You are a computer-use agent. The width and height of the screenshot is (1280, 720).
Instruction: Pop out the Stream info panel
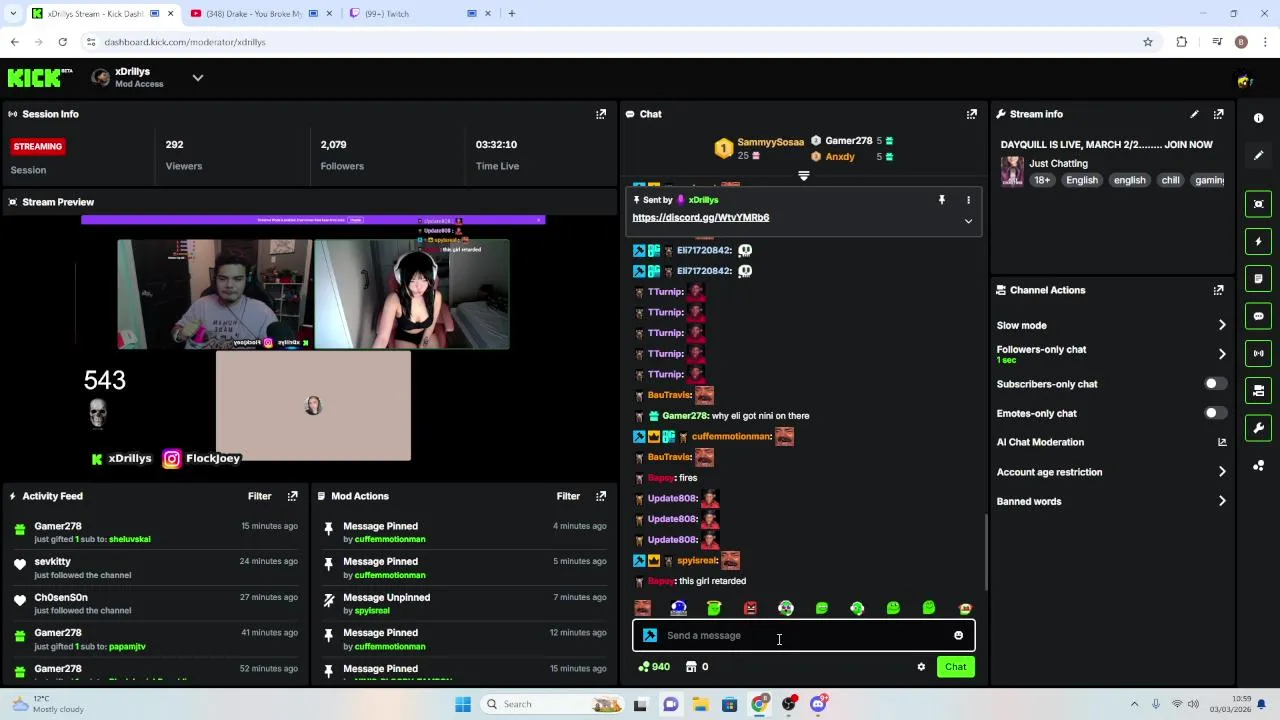coord(1218,114)
